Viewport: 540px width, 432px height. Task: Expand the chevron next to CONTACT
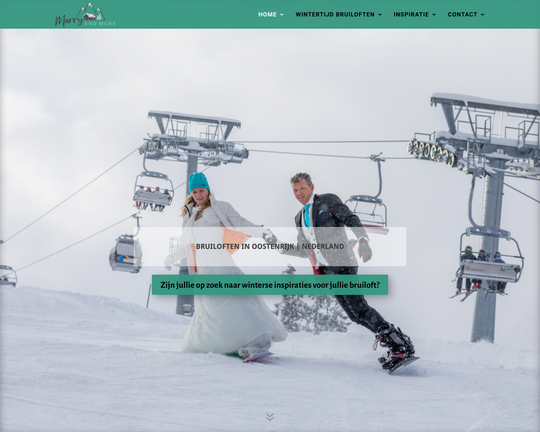[482, 15]
